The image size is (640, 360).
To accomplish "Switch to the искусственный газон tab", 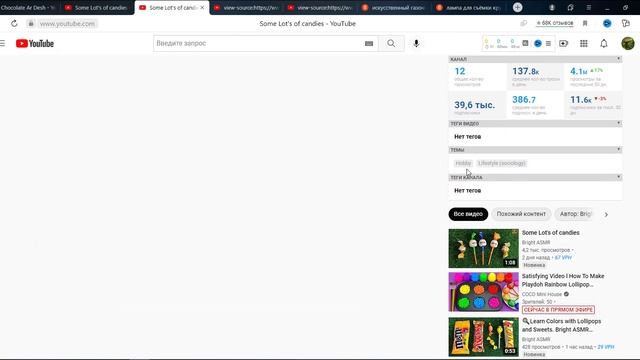I will [393, 7].
